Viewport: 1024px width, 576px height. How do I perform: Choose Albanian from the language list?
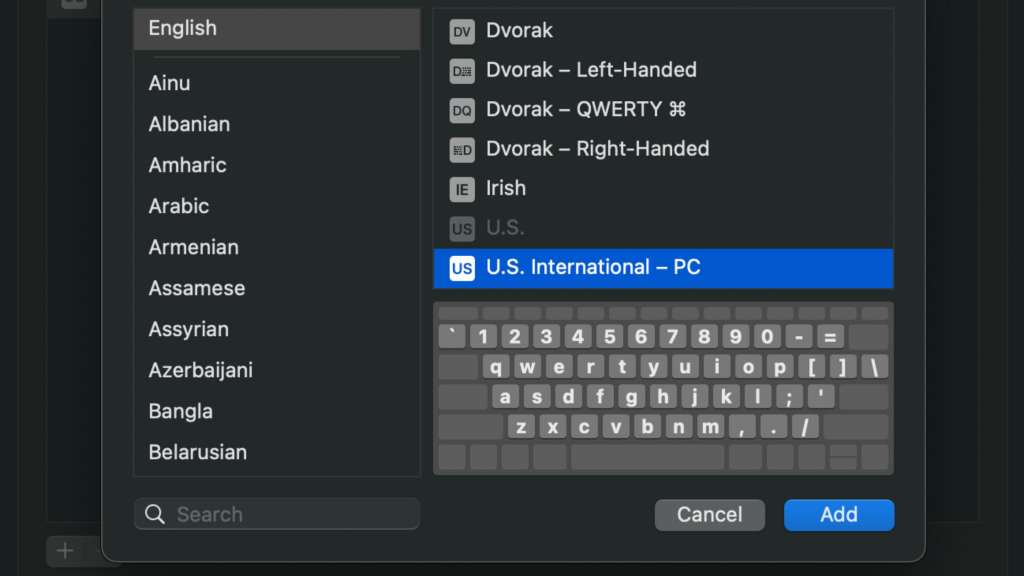coord(189,124)
